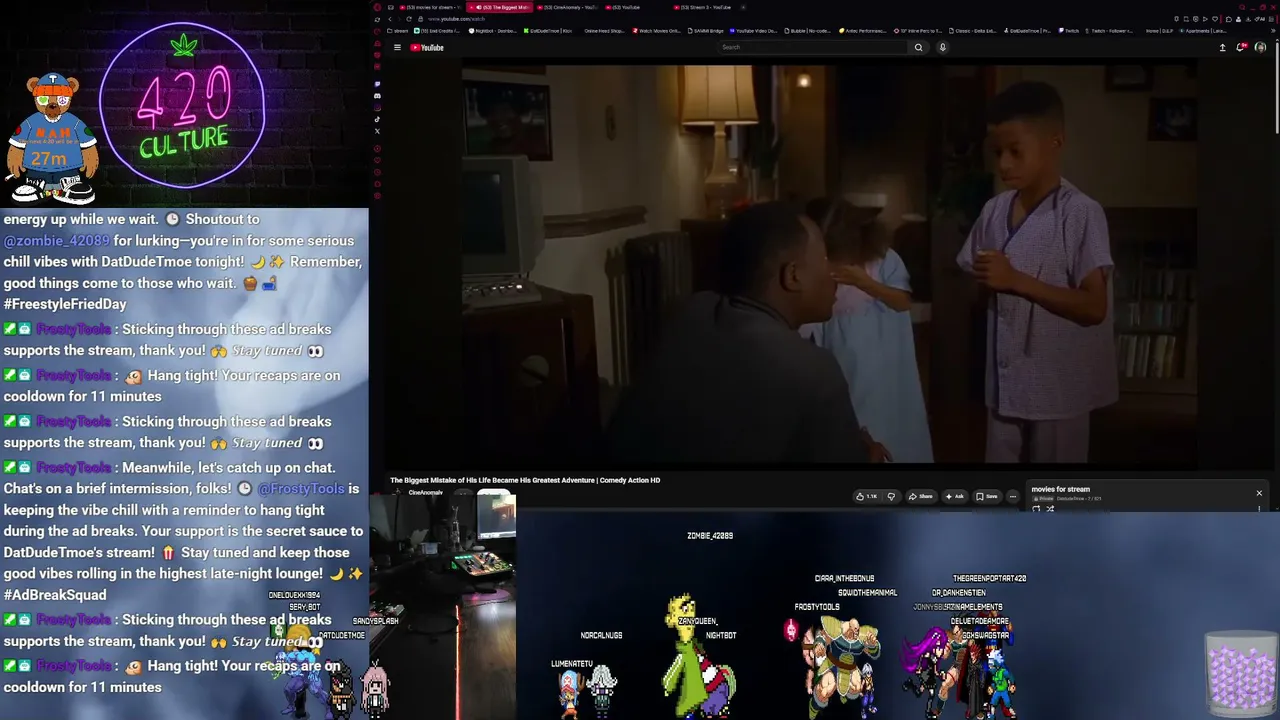Screen dimensions: 1280x720
Task: Click @zombie_42089 mention in chat
Action: (56, 241)
